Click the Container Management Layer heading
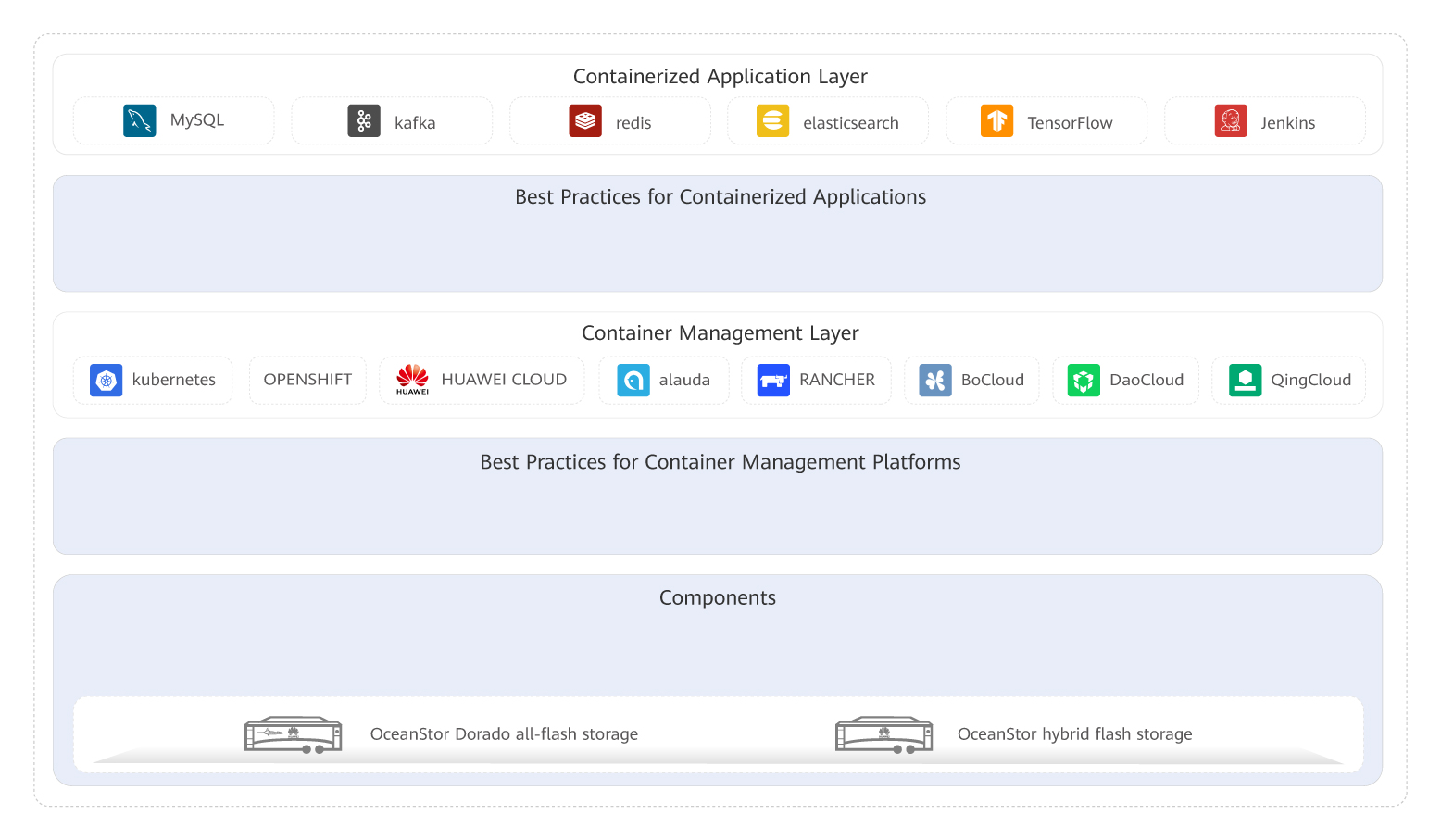1441x840 pixels. [x=720, y=332]
